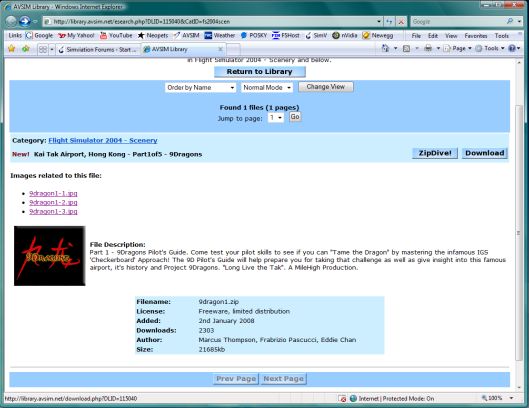Click the Feeds icon in command bar
This screenshot has width=529, height=408.
(x=407, y=49)
